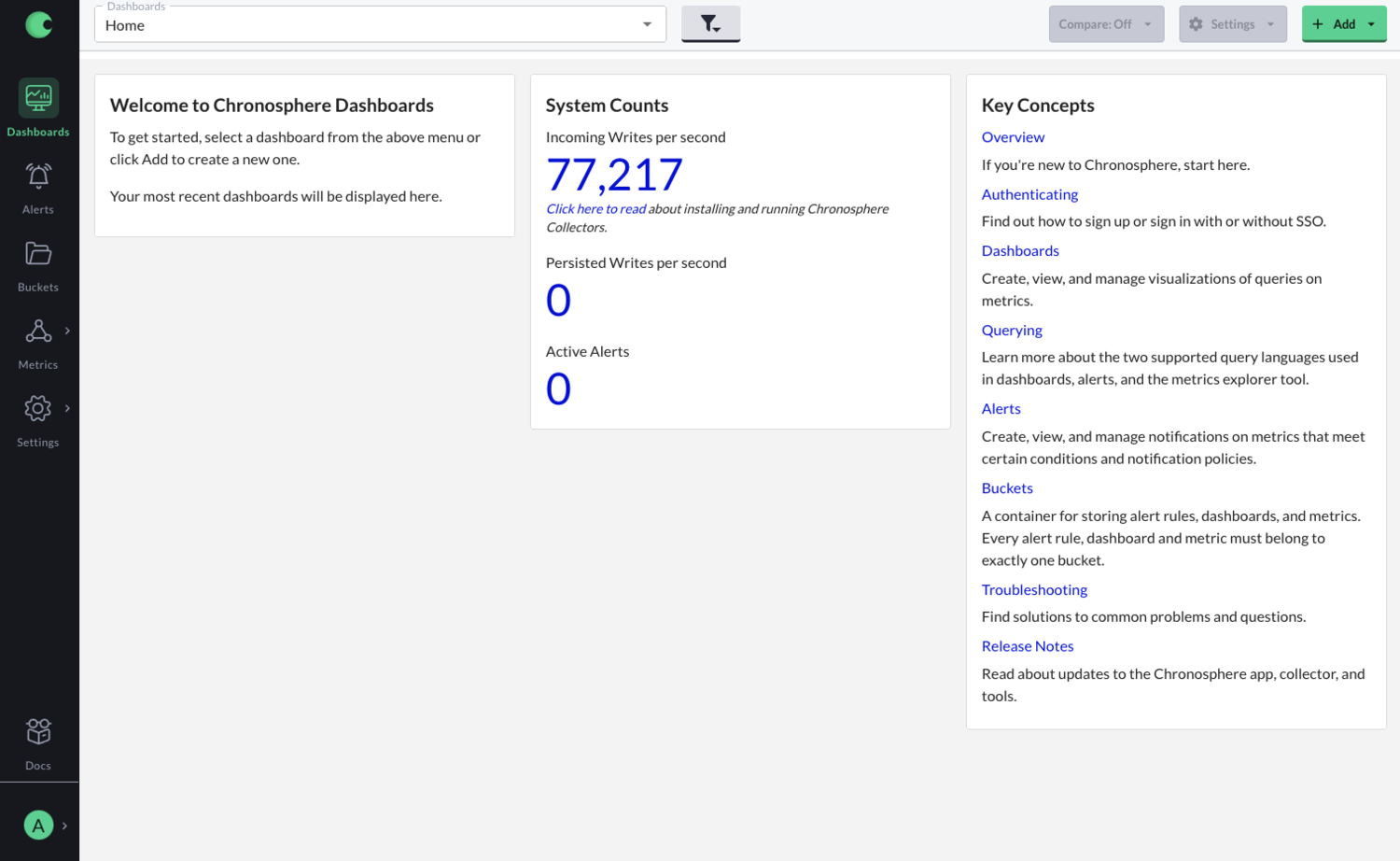Click the Welcome to Chronosphere Dashboards heading
The height and width of the screenshot is (861, 1400).
point(272,106)
